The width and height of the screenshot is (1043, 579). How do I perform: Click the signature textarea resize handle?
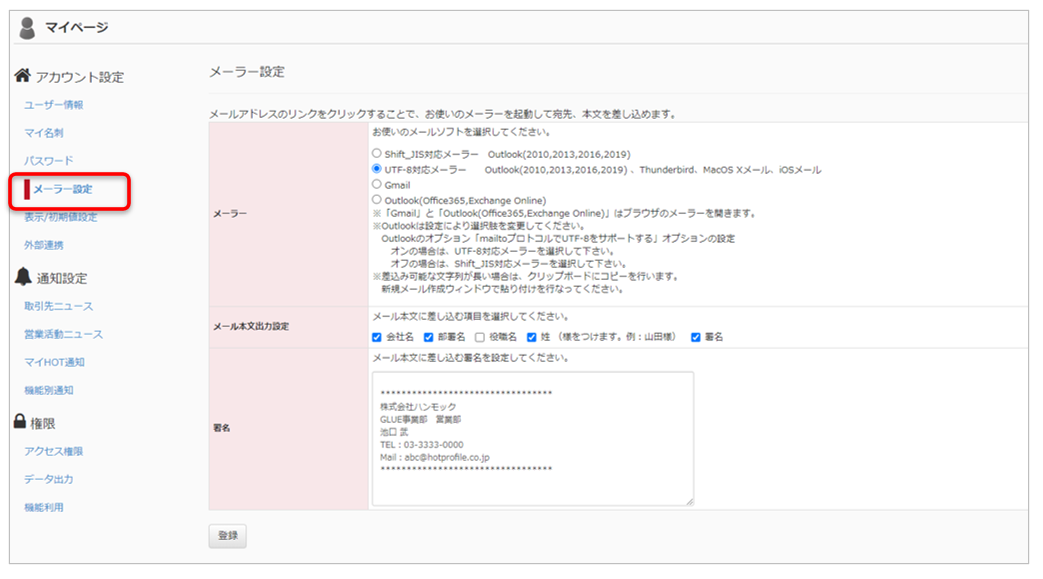click(690, 502)
